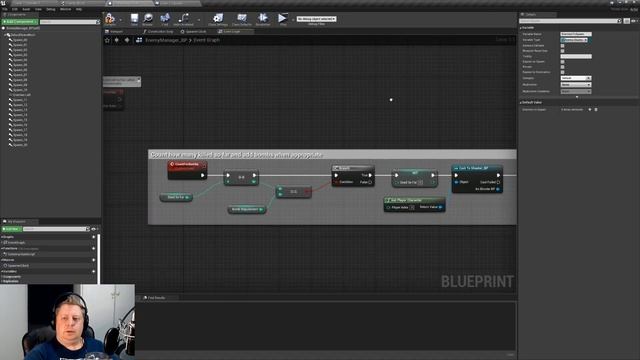Add a new variable with Variables plus icon
Image resolution: width=640 pixels, height=360 pixels.
click(93, 271)
